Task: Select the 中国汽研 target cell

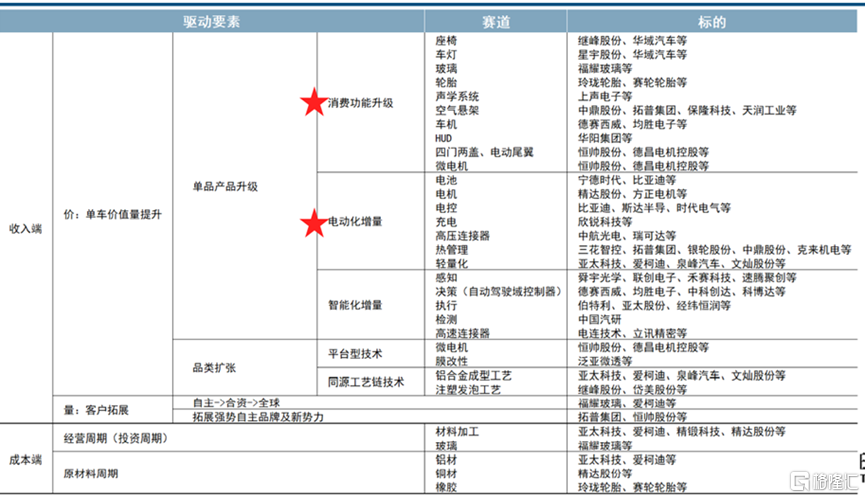Action: (599, 319)
